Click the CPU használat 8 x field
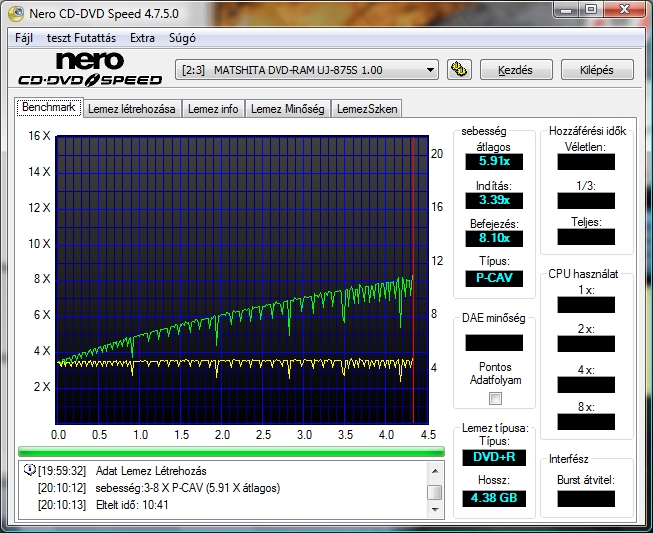 pyautogui.click(x=586, y=422)
